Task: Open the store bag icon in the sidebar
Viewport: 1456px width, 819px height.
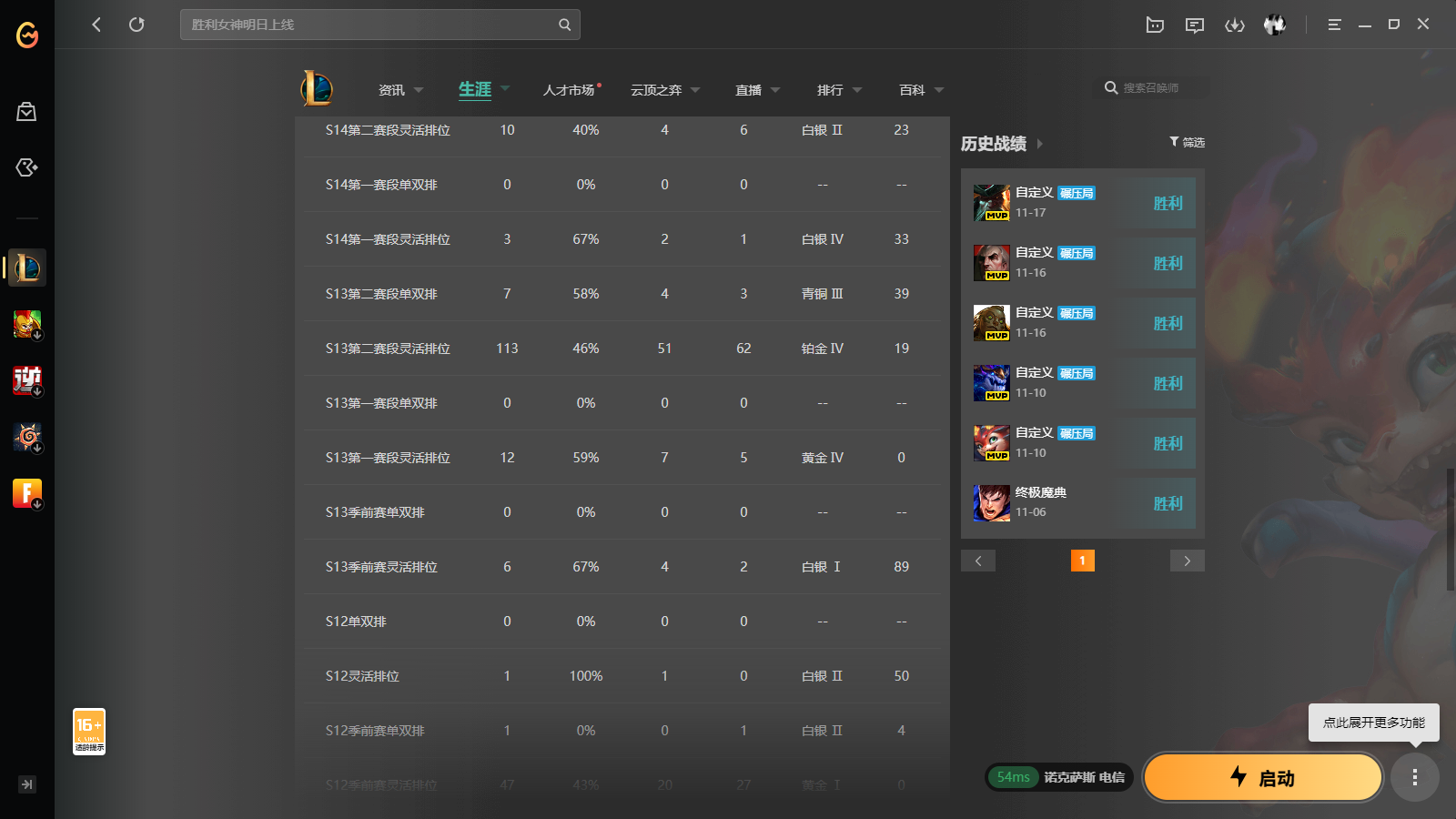Action: pos(26,112)
